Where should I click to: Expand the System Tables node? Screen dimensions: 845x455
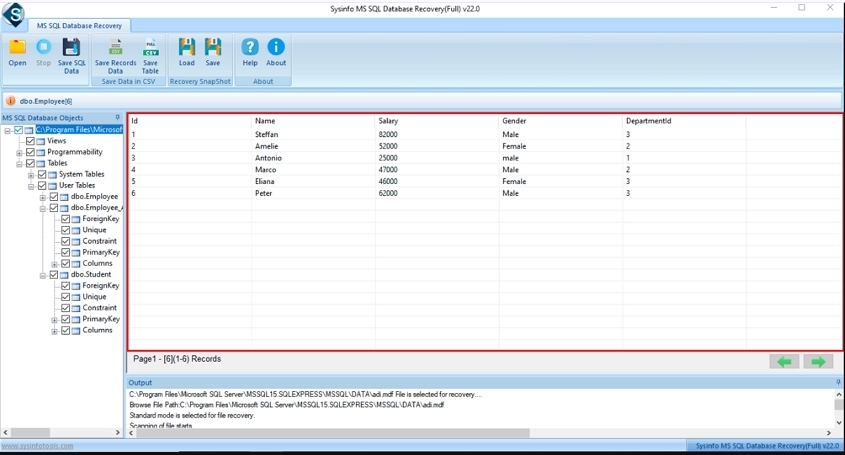(x=31, y=175)
